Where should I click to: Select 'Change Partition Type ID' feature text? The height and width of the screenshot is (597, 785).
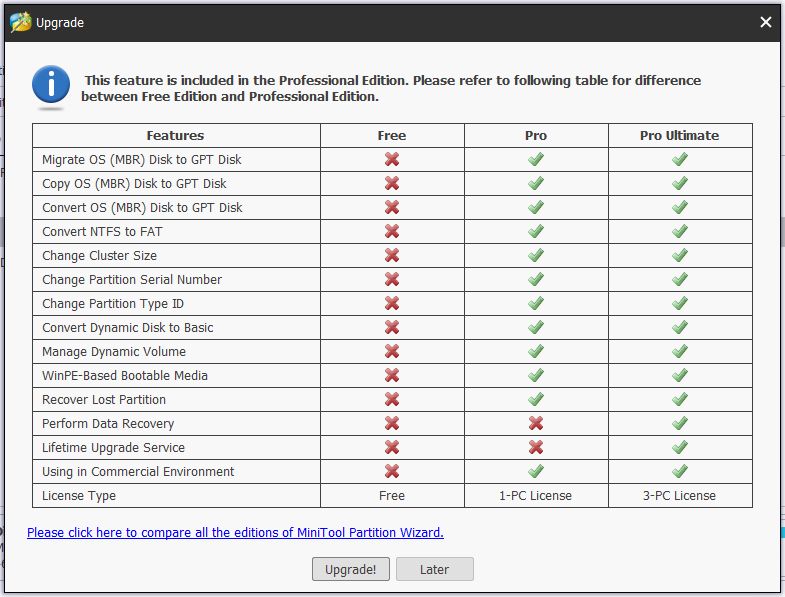(x=113, y=304)
